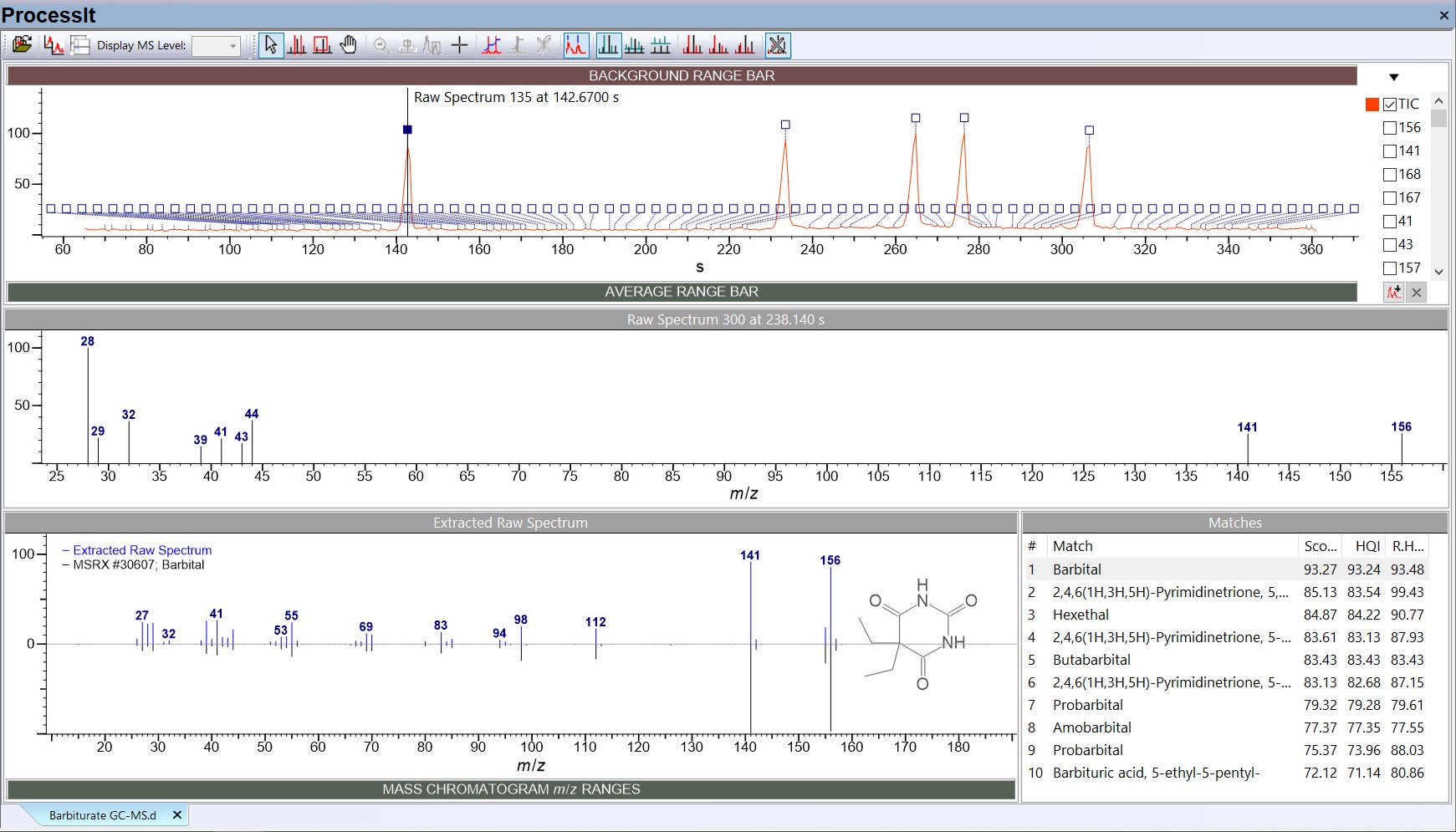This screenshot has height=832, width=1456.
Task: Click the open file folder icon
Action: [x=22, y=45]
